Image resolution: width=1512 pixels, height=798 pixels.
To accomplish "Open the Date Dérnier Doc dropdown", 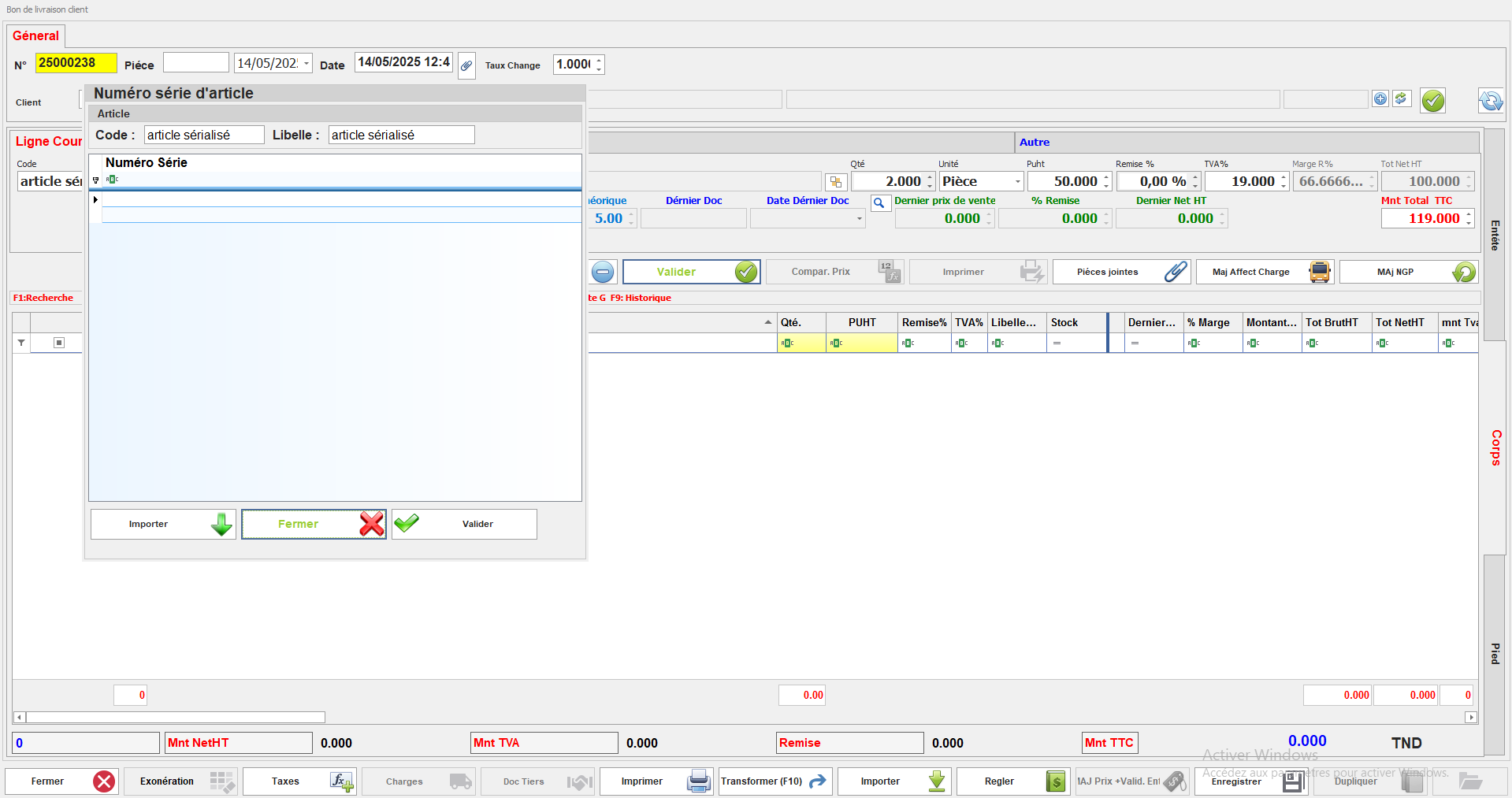I will pyautogui.click(x=859, y=219).
